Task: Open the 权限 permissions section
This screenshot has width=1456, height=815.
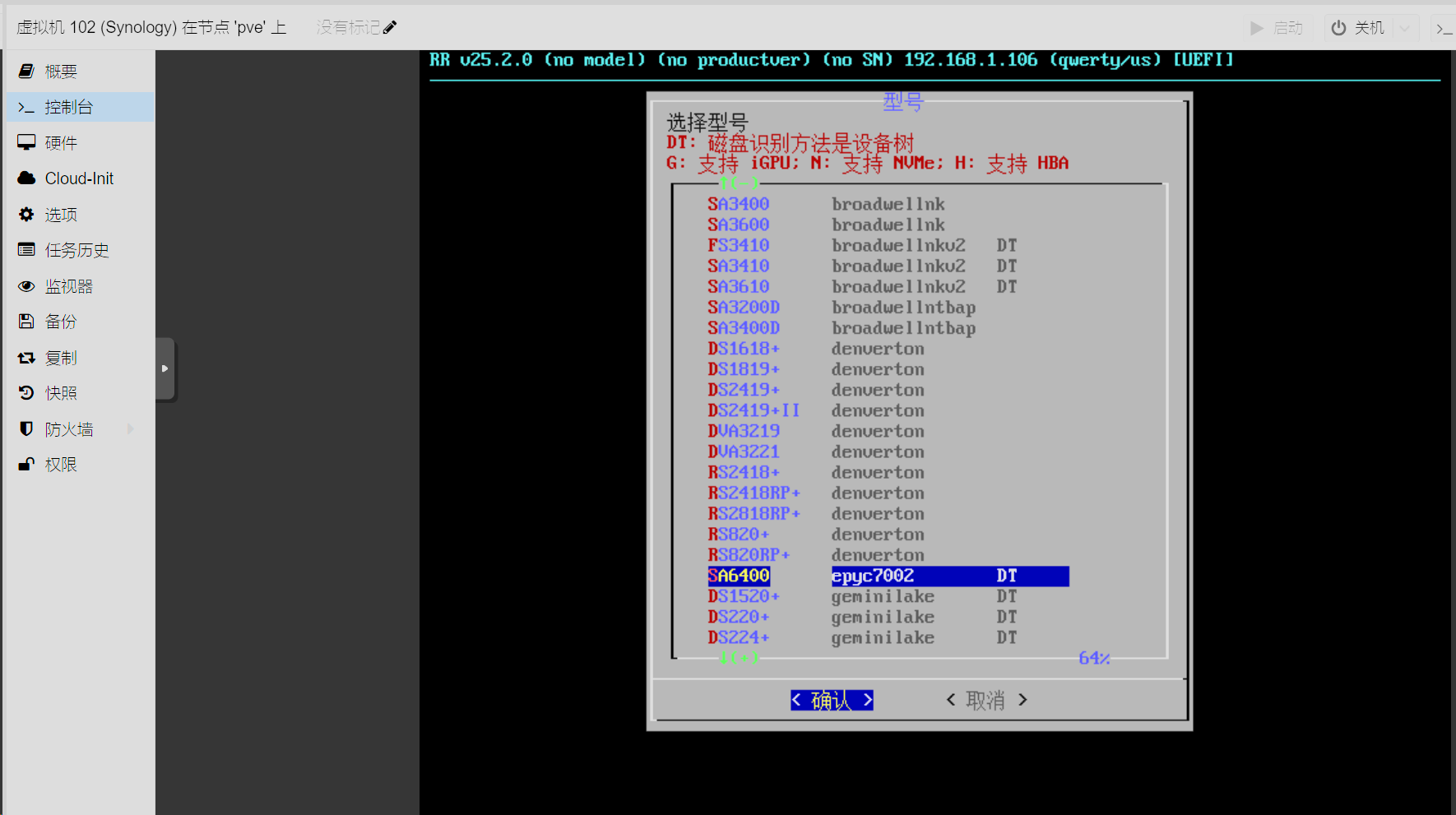Action: tap(80, 465)
